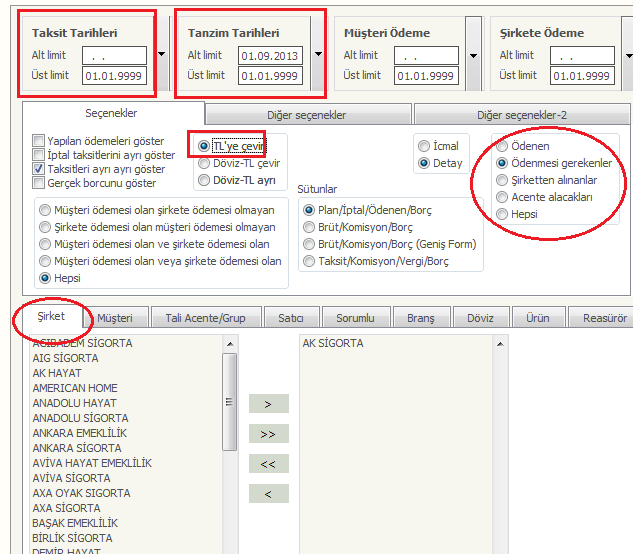Check Gerçek borcunu göster option

pyautogui.click(x=39, y=183)
